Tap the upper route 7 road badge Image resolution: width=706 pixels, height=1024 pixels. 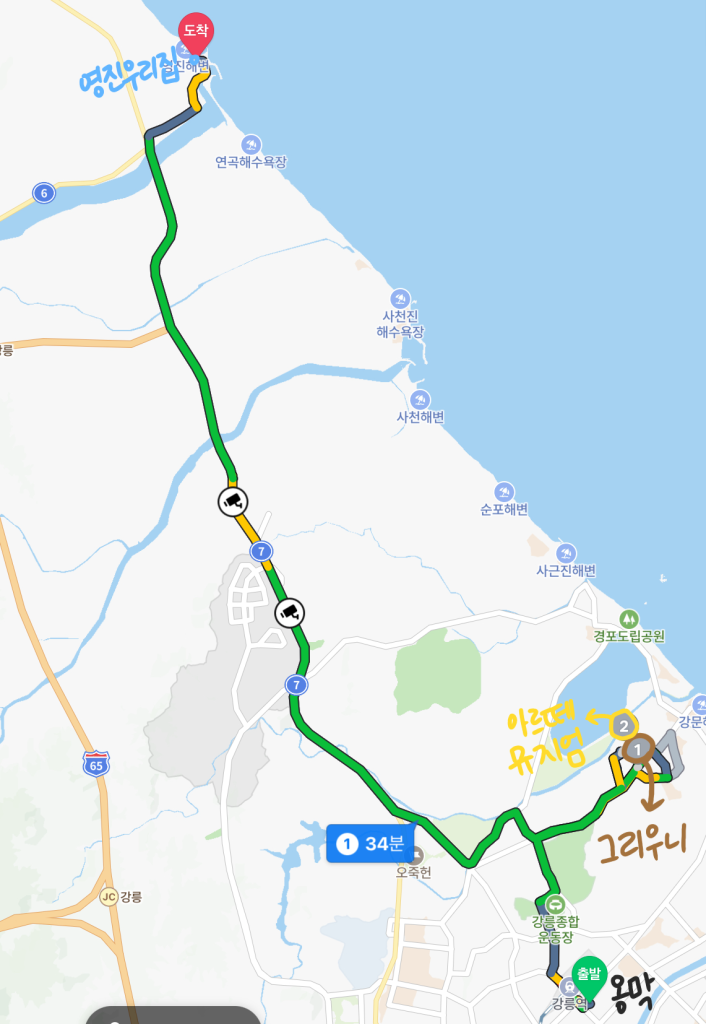point(261,551)
